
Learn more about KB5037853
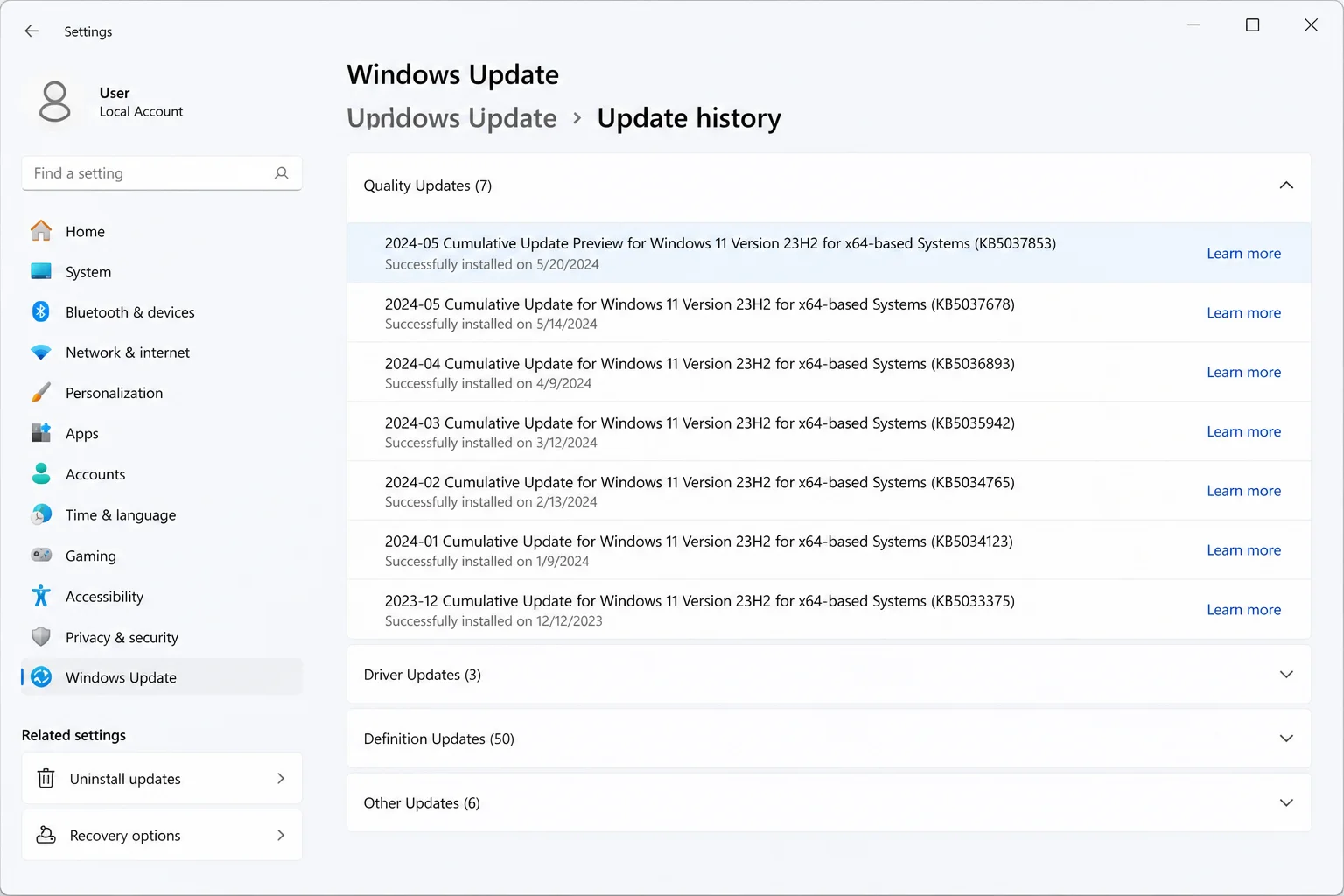point(1243,253)
